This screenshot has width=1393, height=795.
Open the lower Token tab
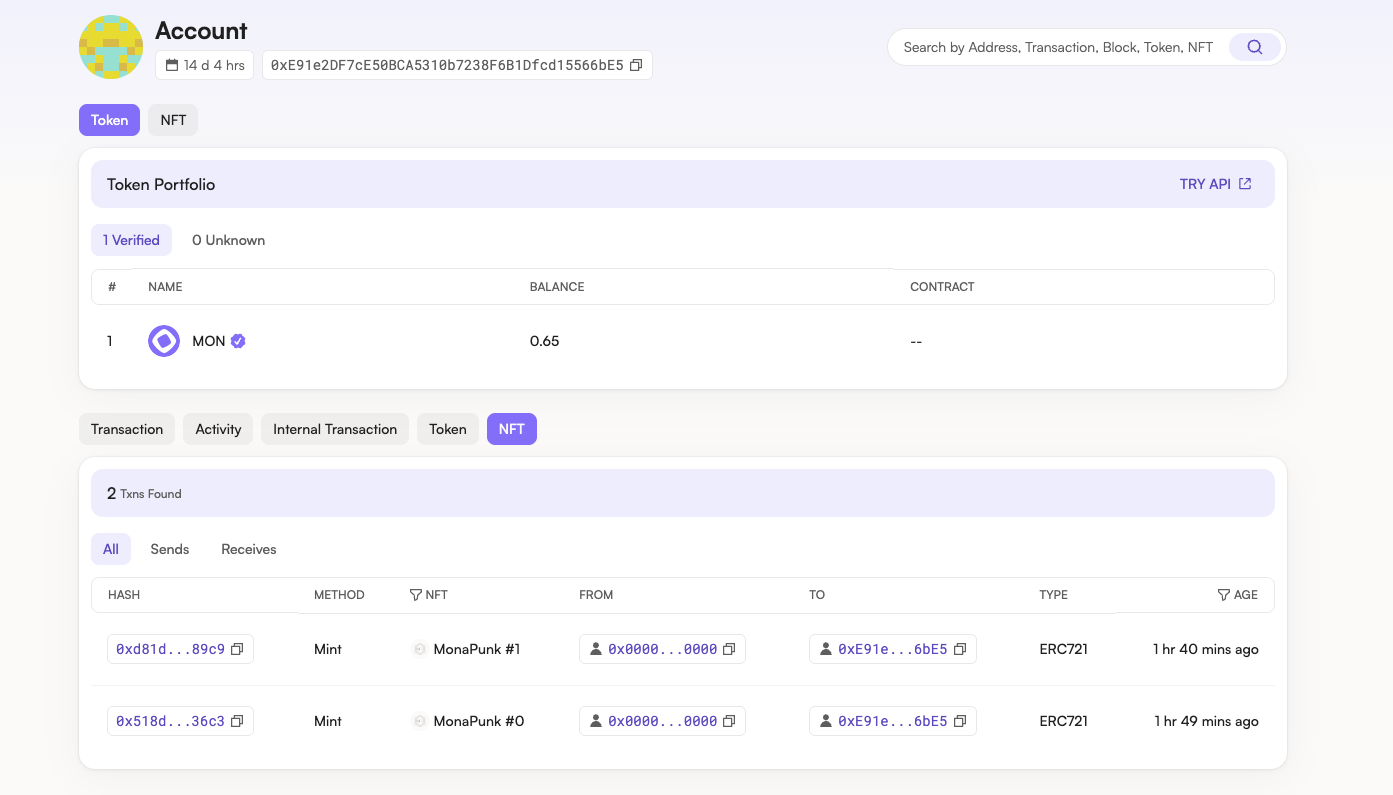(x=448, y=429)
